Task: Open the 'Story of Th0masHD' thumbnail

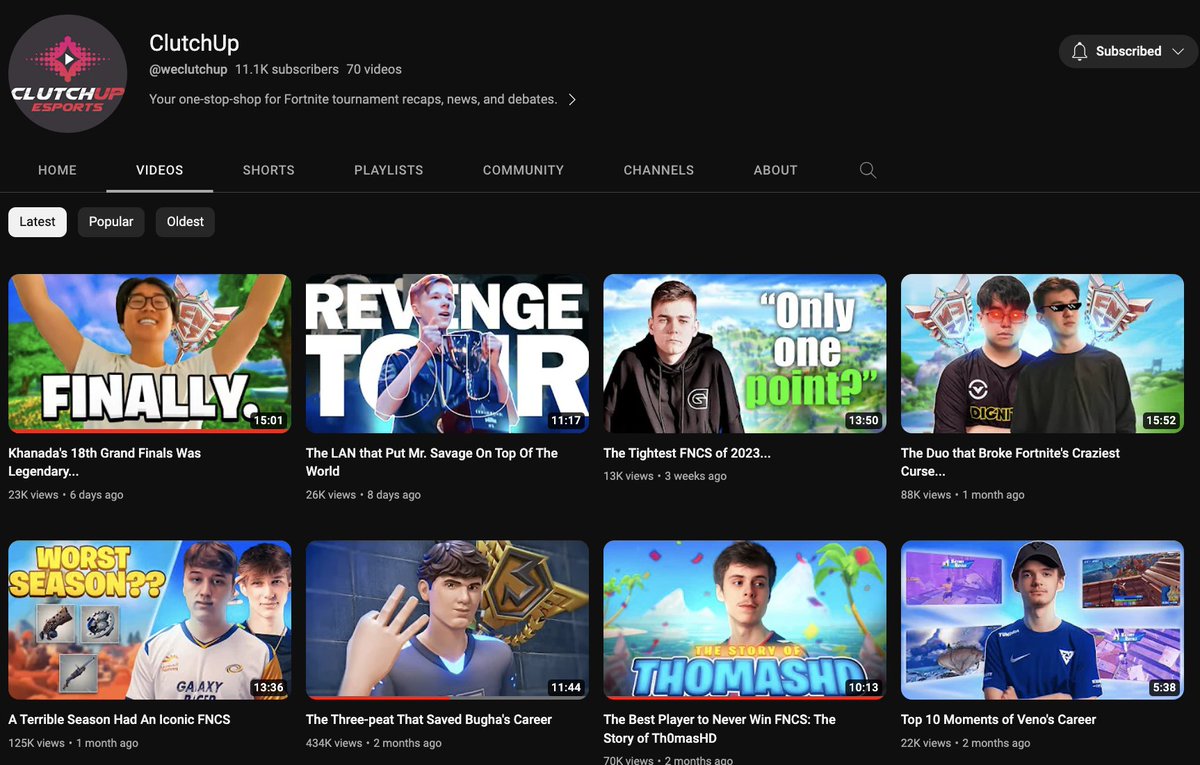Action: coord(745,620)
